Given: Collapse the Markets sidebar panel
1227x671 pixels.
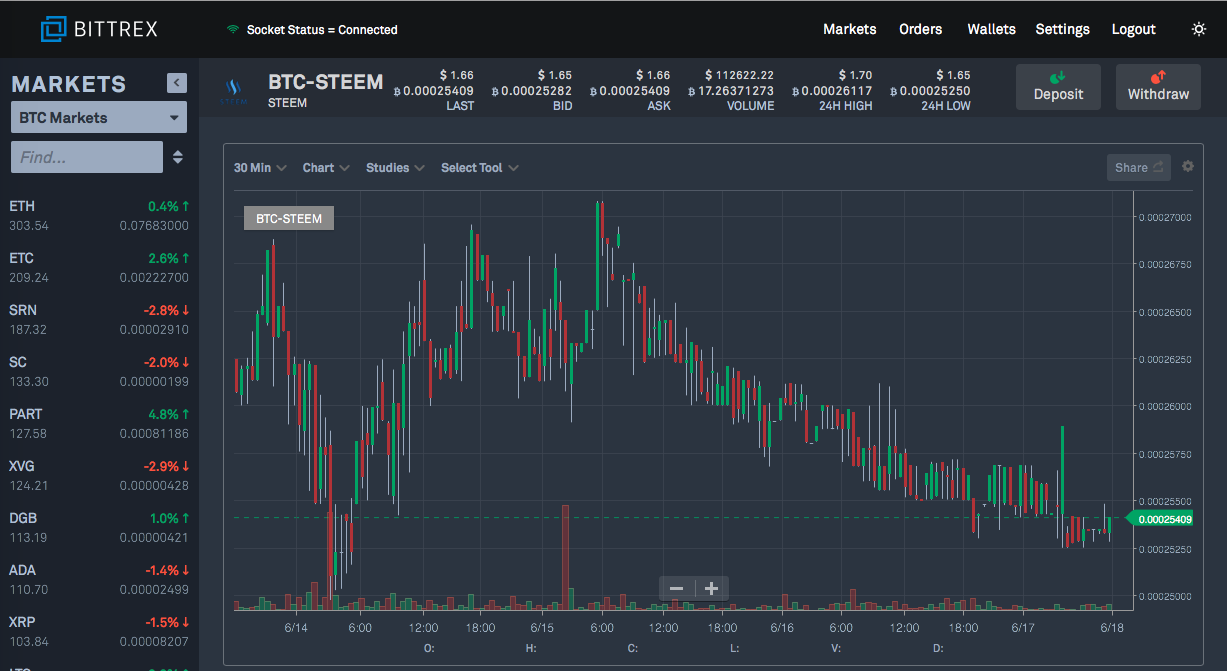Looking at the screenshot, I should (177, 83).
